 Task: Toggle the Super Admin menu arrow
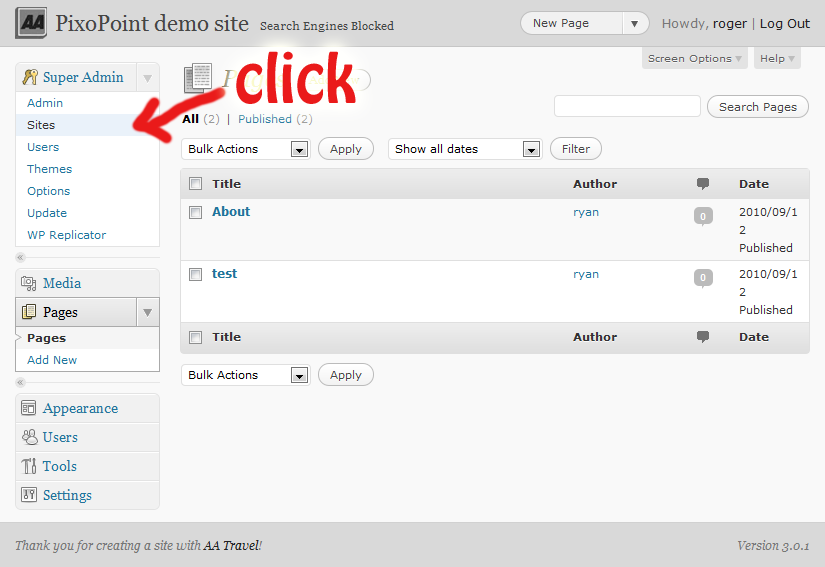[148, 78]
